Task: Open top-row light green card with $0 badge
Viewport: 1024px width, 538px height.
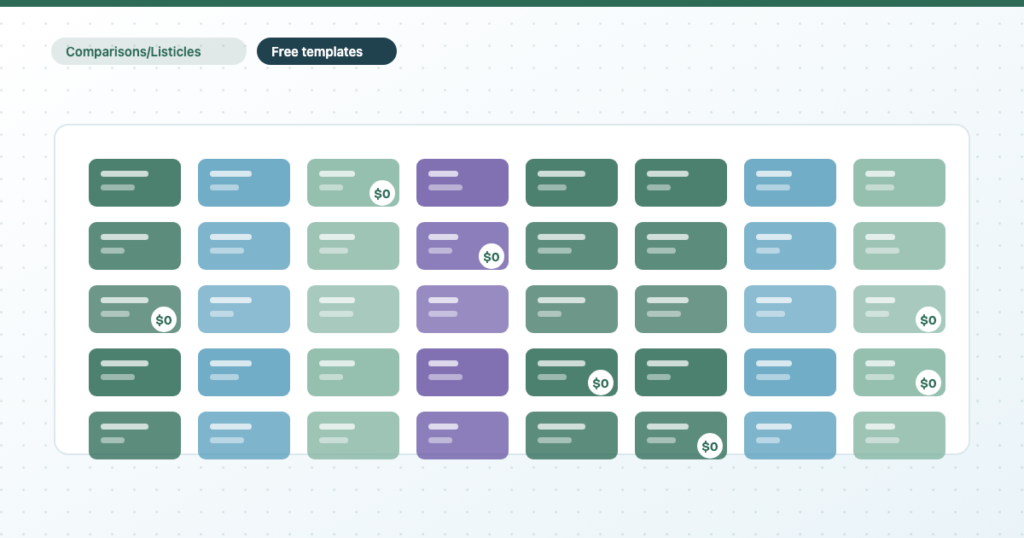Action: [x=353, y=183]
